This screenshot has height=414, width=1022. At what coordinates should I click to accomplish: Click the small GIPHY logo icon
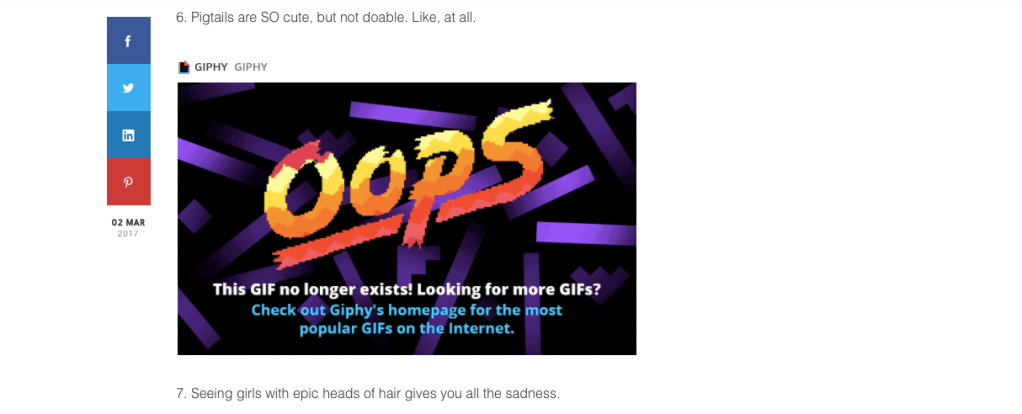pos(184,67)
